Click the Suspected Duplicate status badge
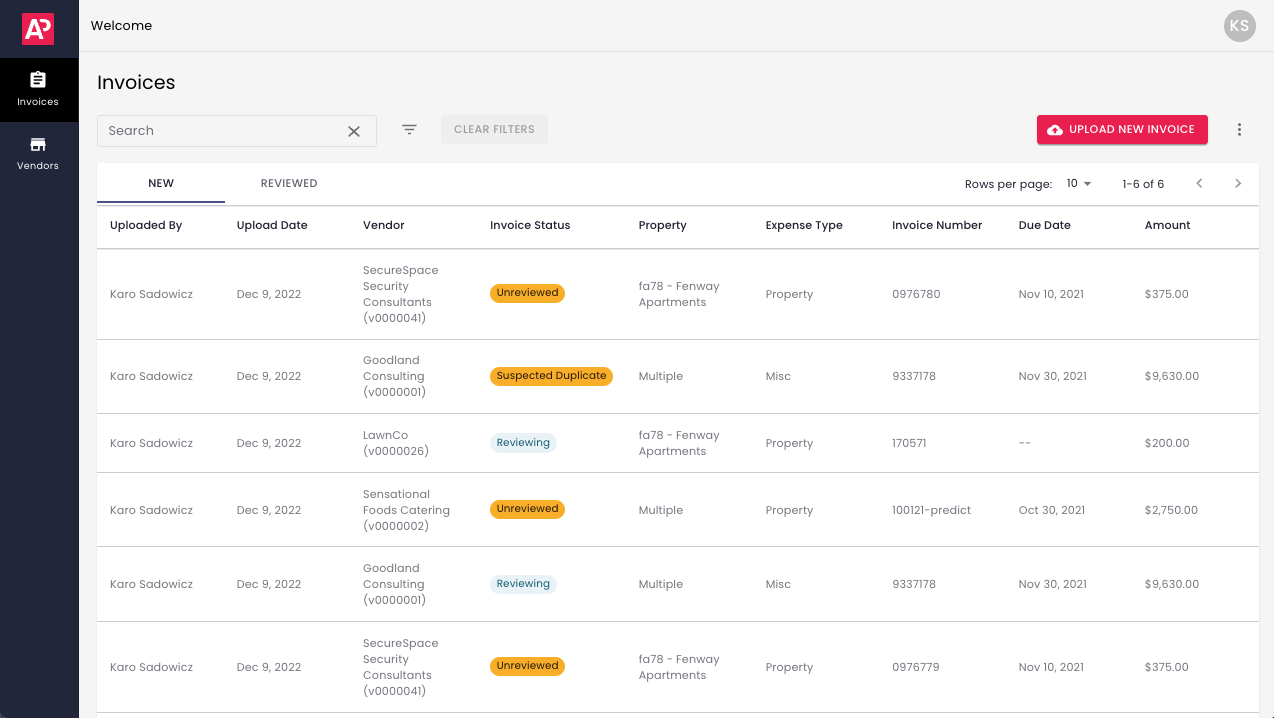 551,376
